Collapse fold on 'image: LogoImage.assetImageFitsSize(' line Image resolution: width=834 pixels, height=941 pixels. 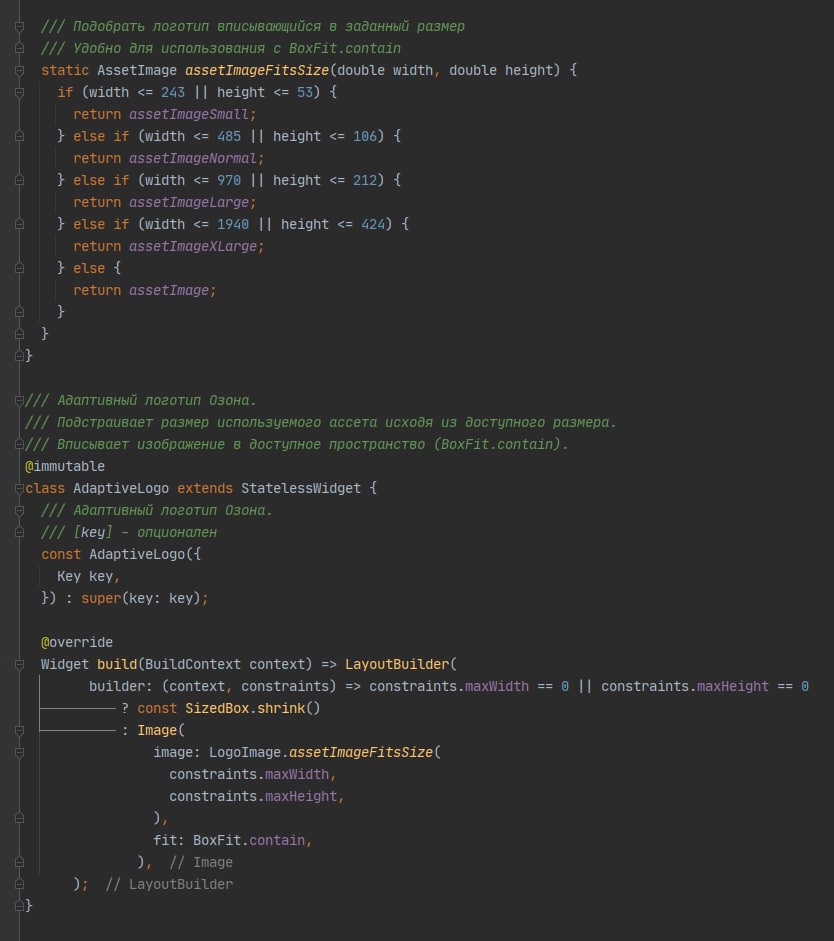coord(19,753)
